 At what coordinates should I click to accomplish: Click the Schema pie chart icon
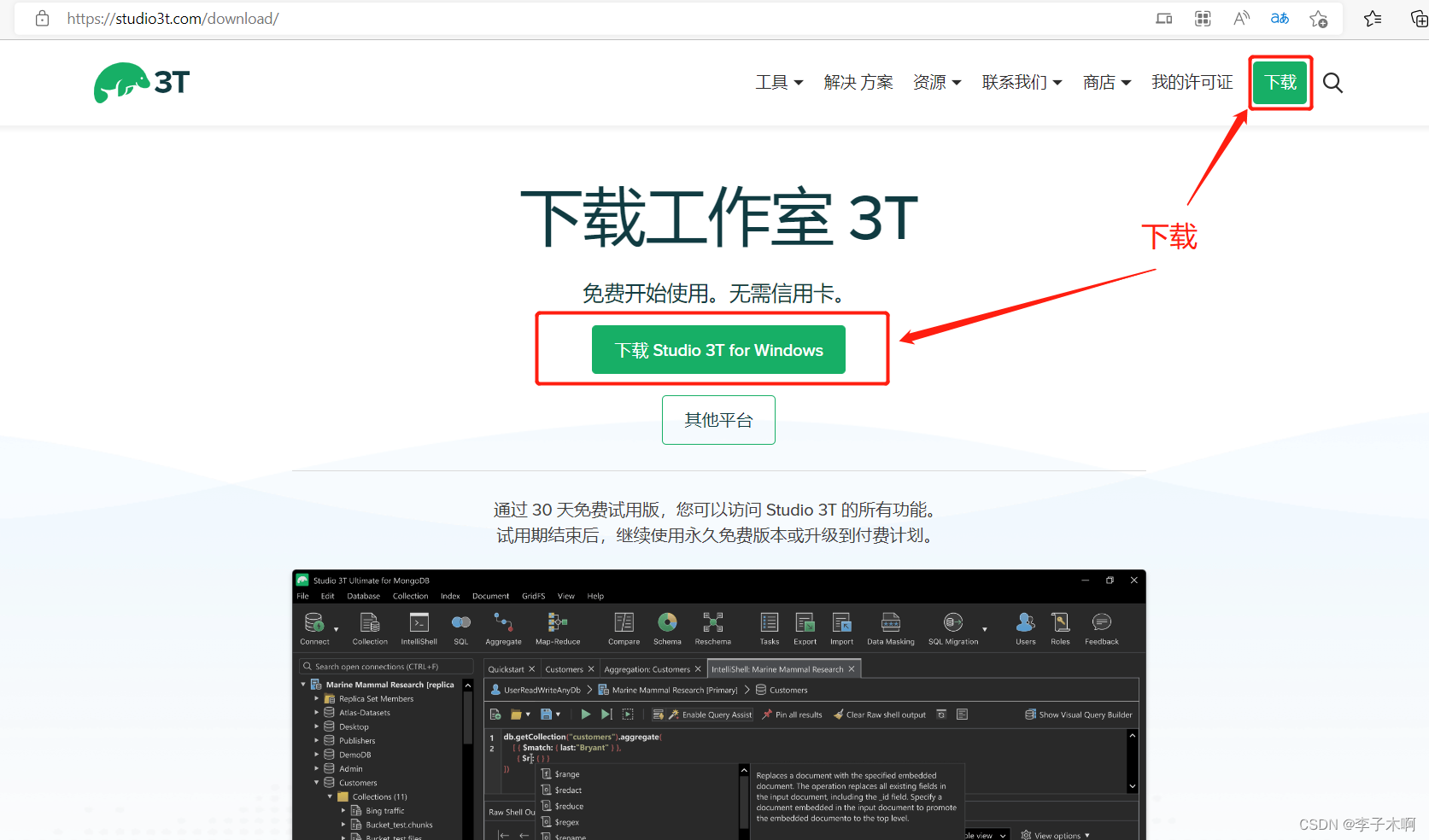pyautogui.click(x=667, y=622)
